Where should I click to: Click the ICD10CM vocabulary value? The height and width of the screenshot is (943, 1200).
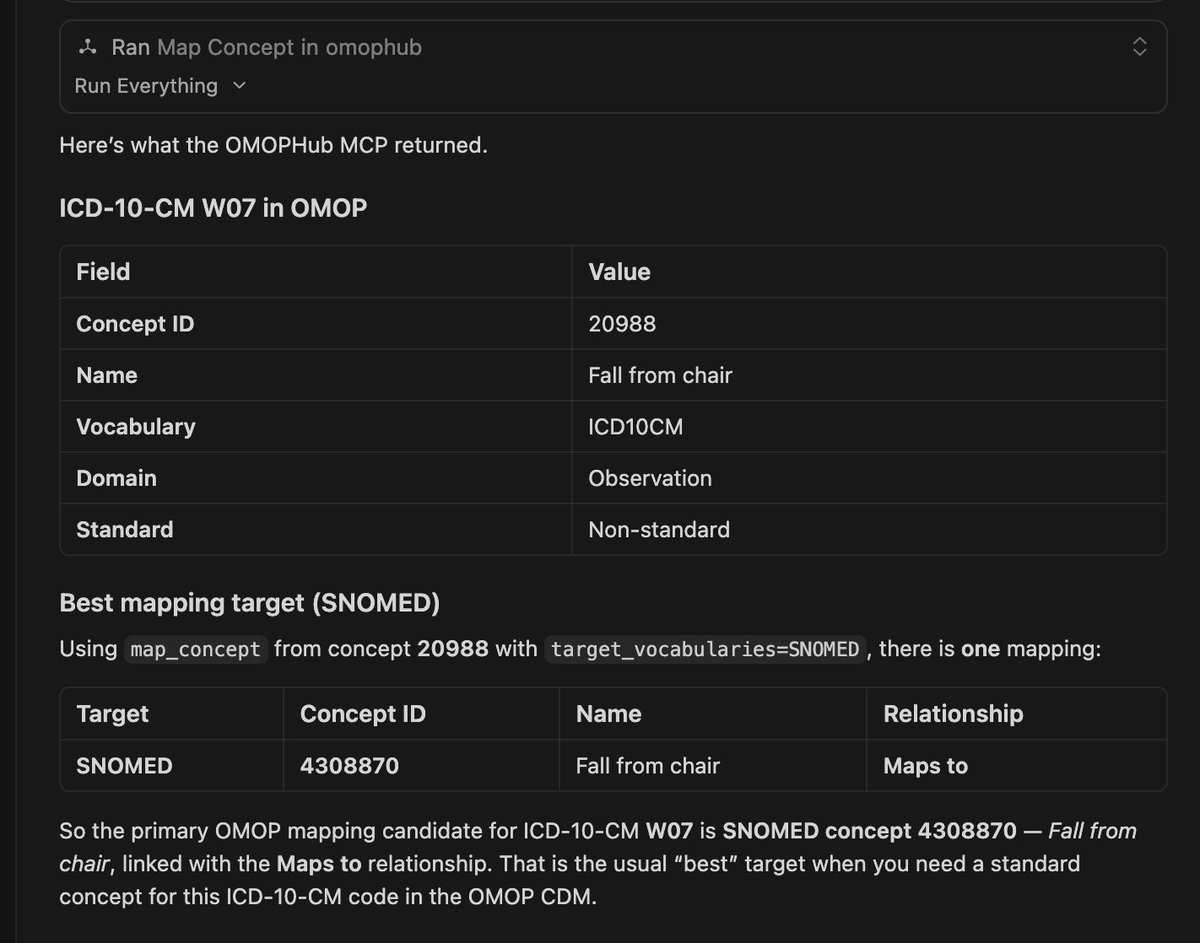(635, 427)
